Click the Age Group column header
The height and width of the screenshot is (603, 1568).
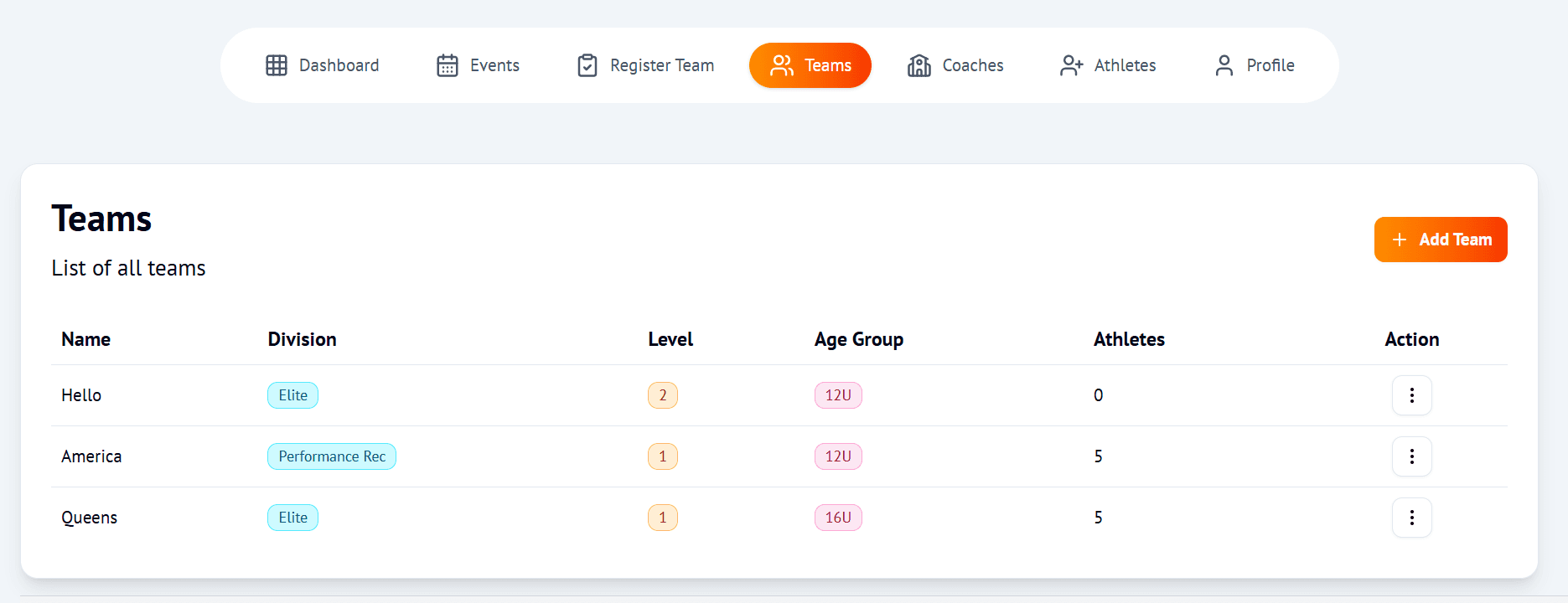click(859, 339)
